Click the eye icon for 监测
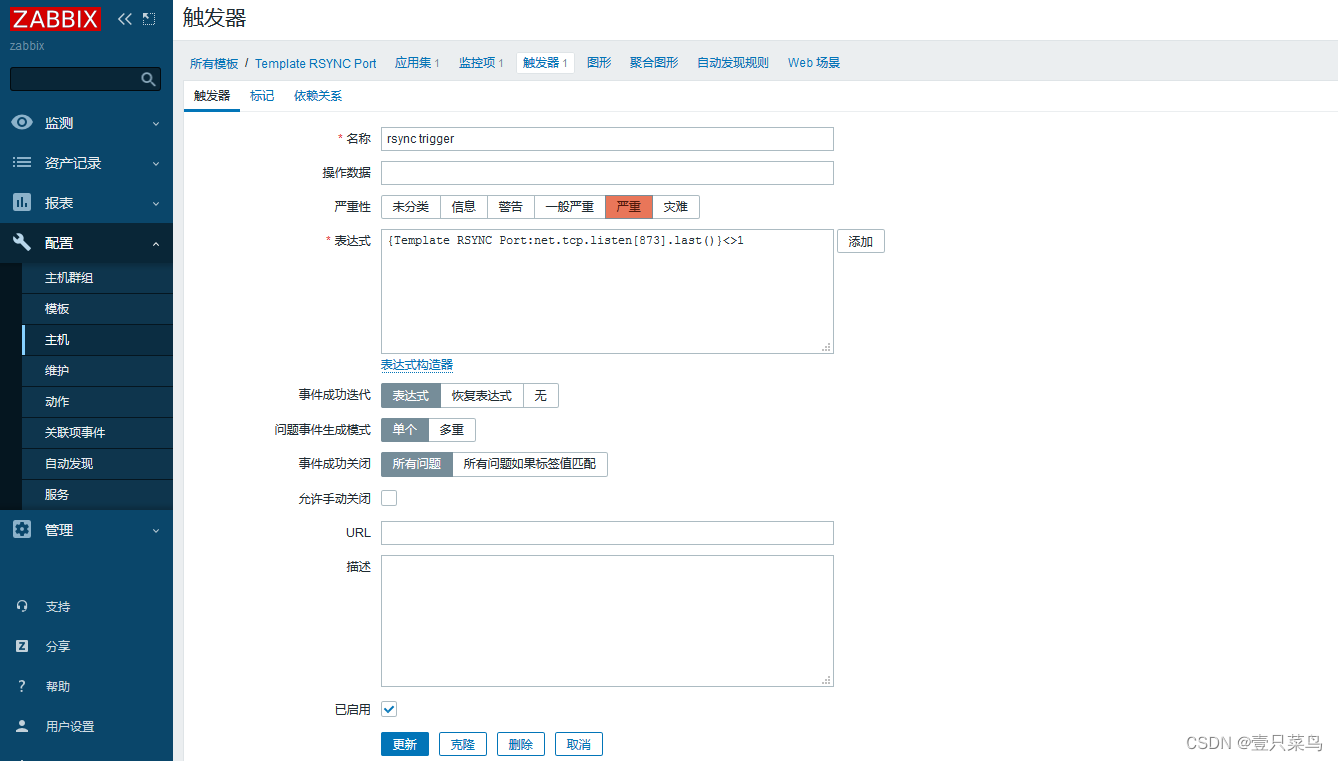This screenshot has width=1338, height=761. point(22,122)
